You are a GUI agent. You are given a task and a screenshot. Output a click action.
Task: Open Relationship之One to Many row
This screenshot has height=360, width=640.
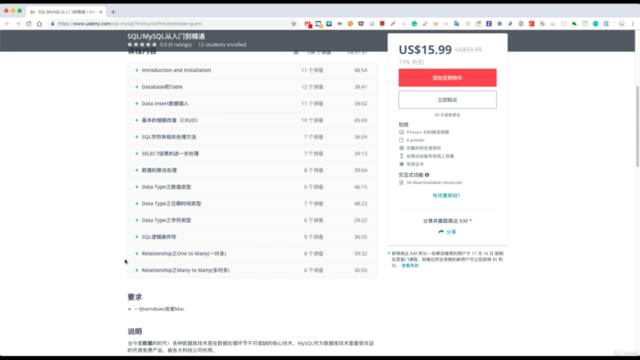[252, 253]
